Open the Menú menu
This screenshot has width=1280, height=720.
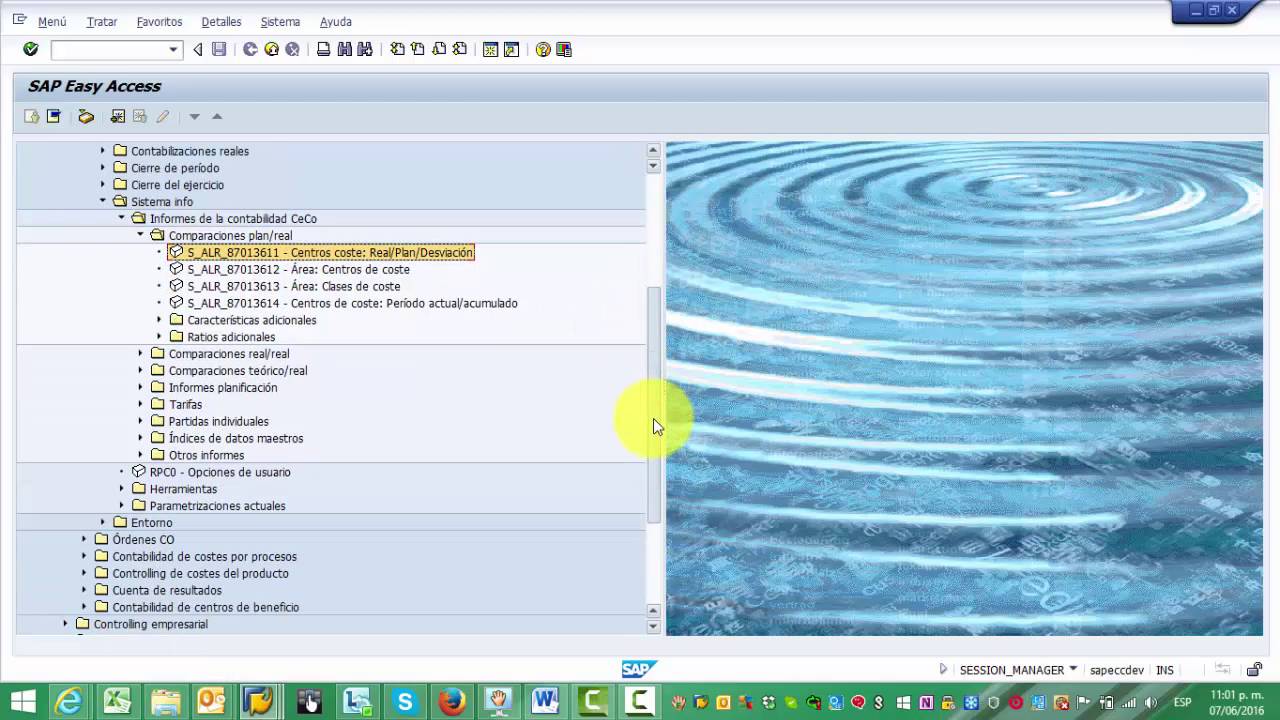click(52, 21)
